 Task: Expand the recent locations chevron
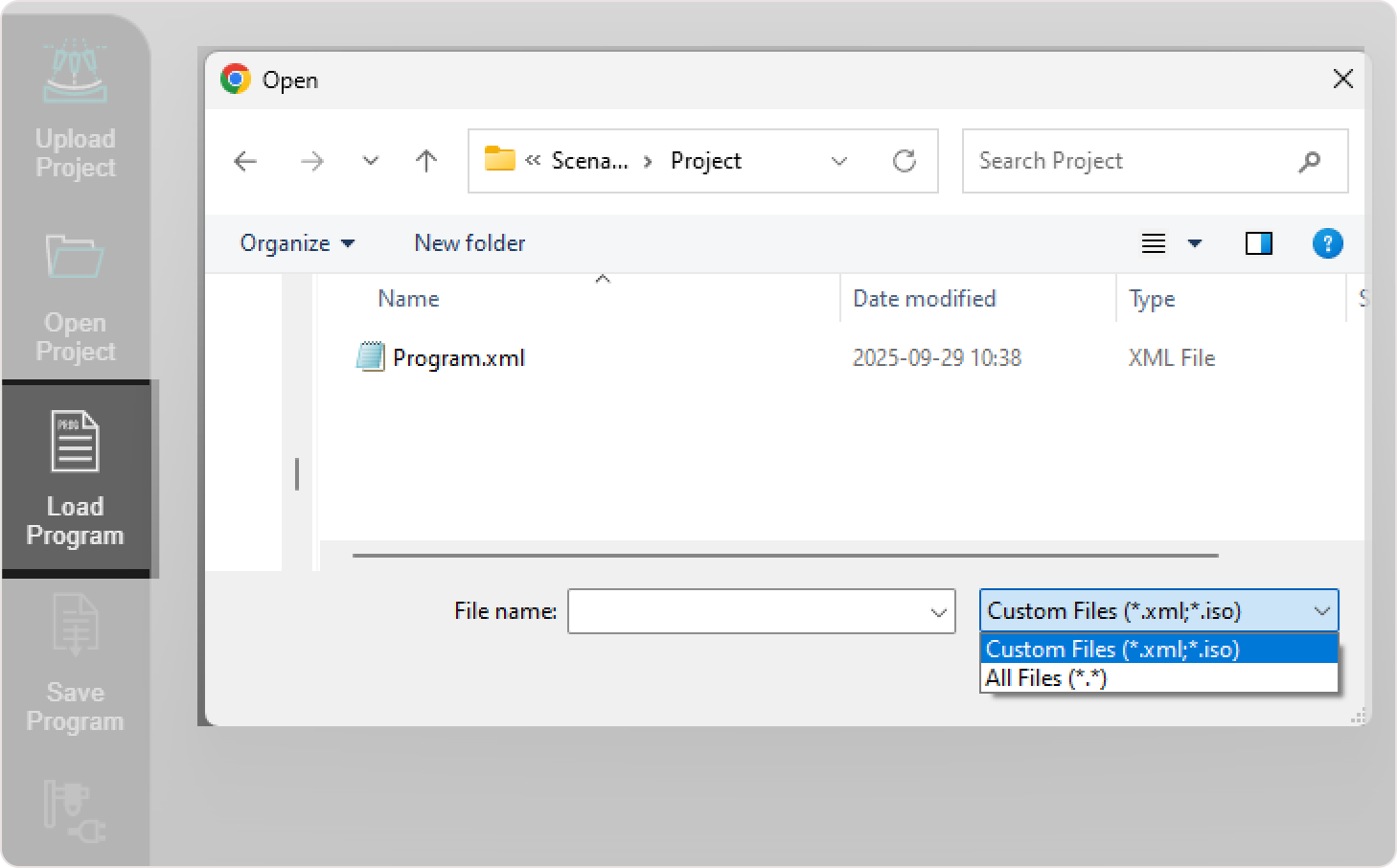click(371, 161)
